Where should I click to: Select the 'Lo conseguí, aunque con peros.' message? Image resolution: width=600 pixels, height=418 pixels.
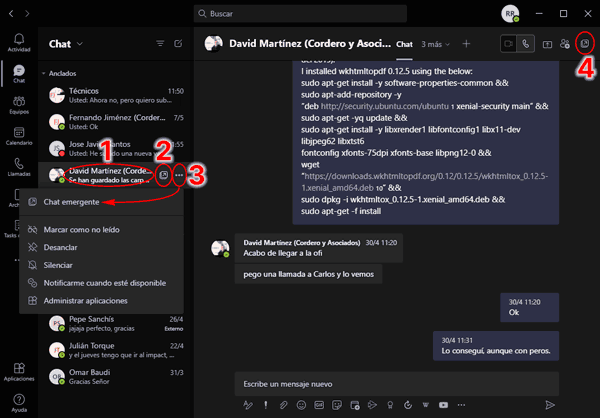click(496, 346)
